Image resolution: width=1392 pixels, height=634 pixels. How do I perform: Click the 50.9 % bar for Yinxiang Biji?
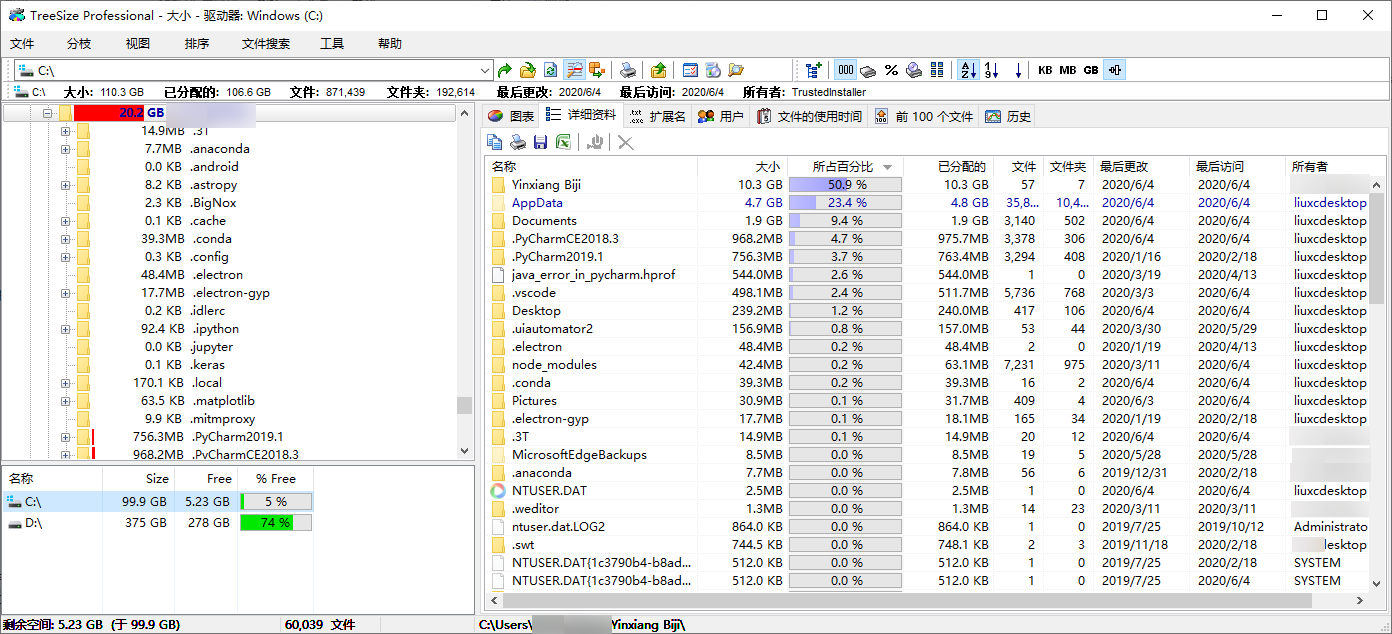coord(845,185)
